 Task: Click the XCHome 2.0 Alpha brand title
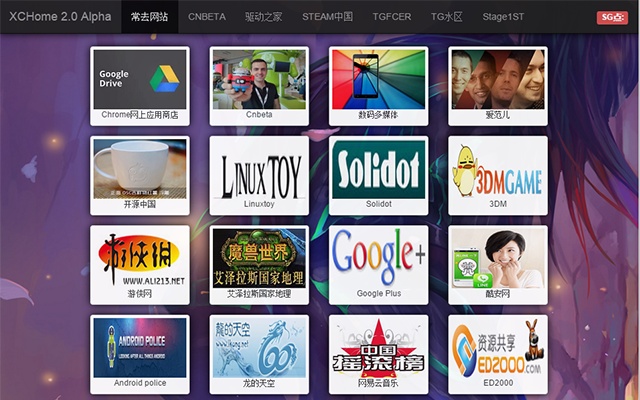coord(60,17)
